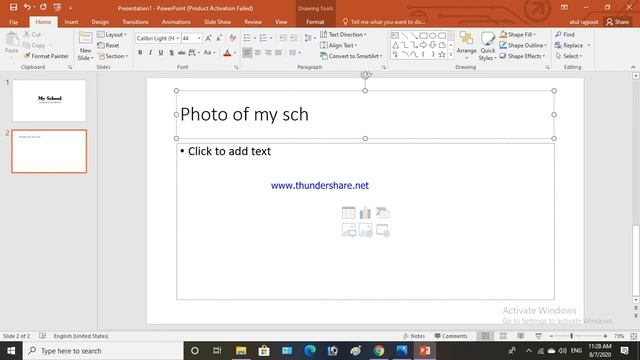
Task: Open Text Direction options
Action: [x=343, y=35]
